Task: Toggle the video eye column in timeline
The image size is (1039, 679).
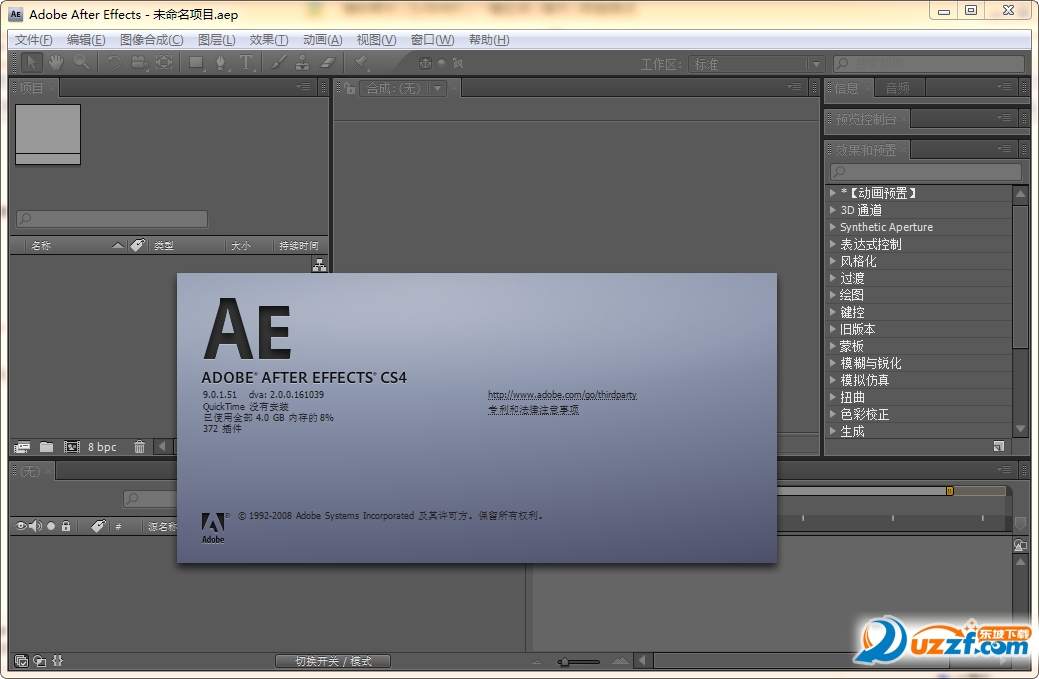Action: (x=21, y=526)
